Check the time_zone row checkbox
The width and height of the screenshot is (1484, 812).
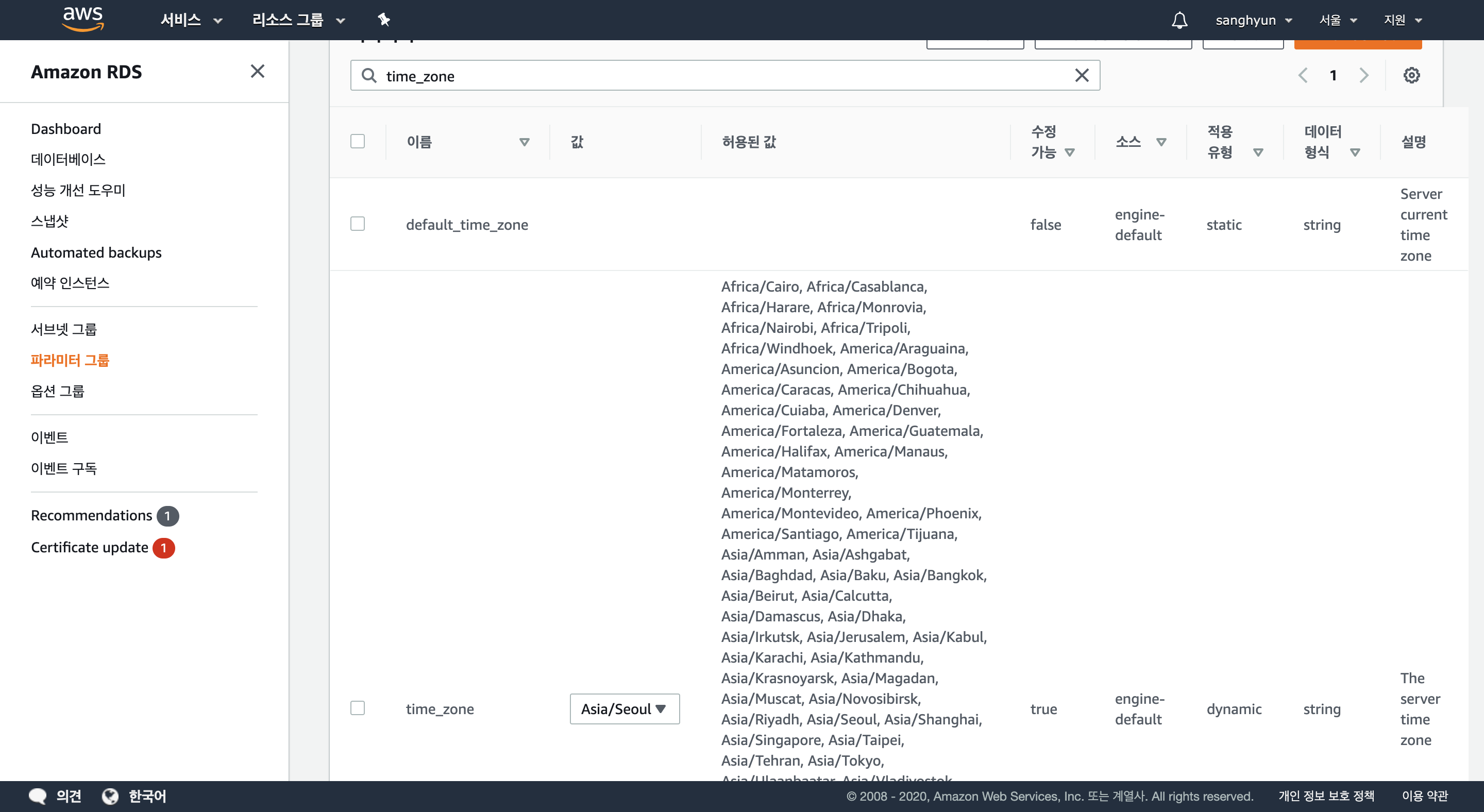pos(357,708)
